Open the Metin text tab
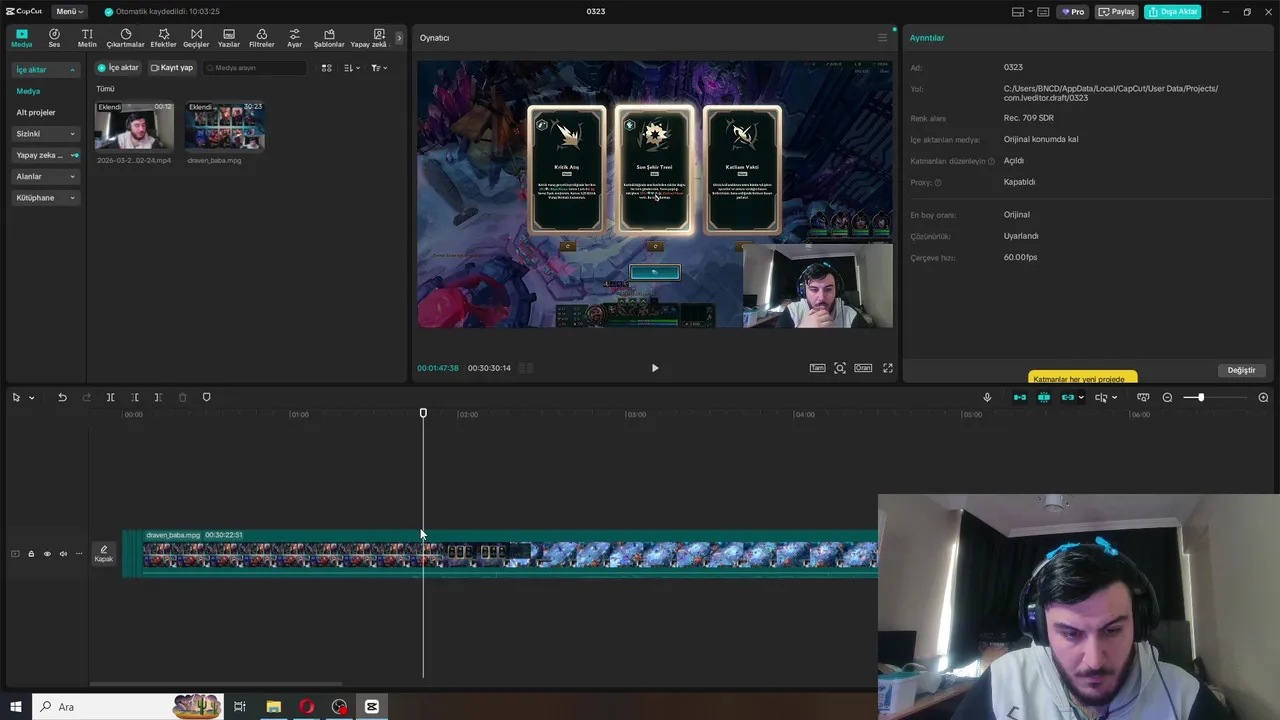Viewport: 1280px width, 720px height. coord(87,38)
